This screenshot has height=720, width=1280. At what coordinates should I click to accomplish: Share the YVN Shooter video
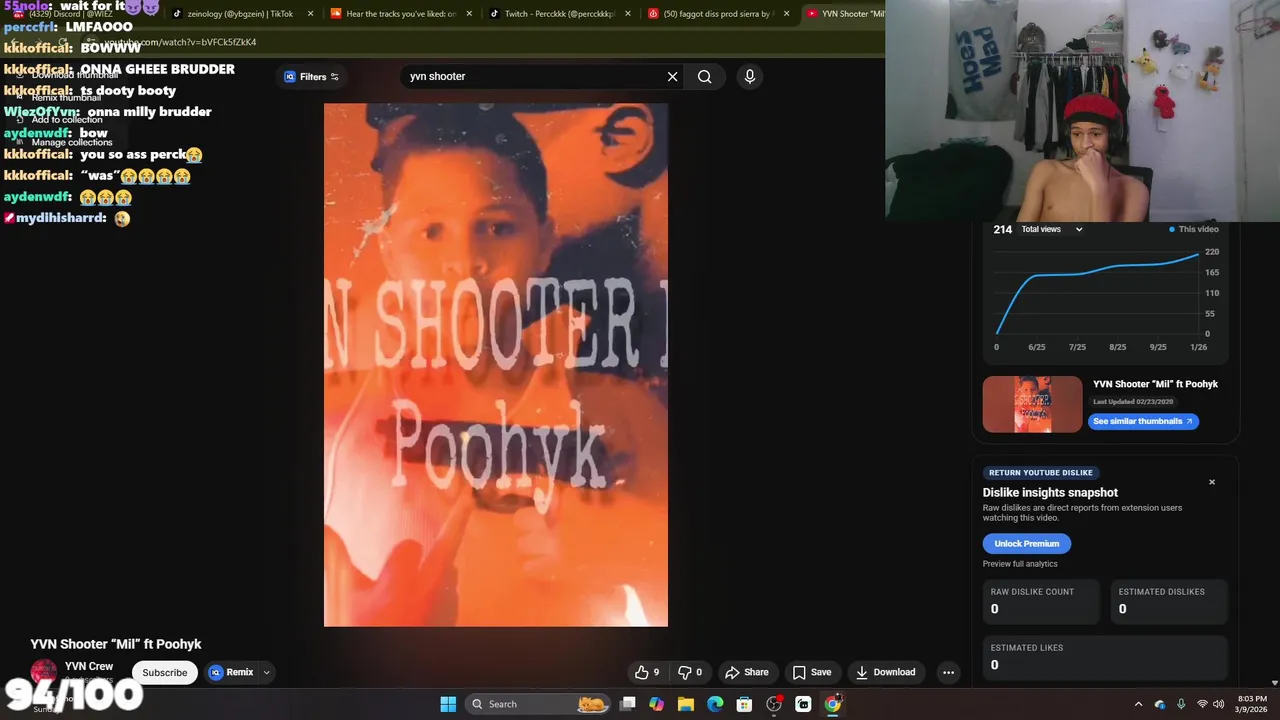(747, 672)
